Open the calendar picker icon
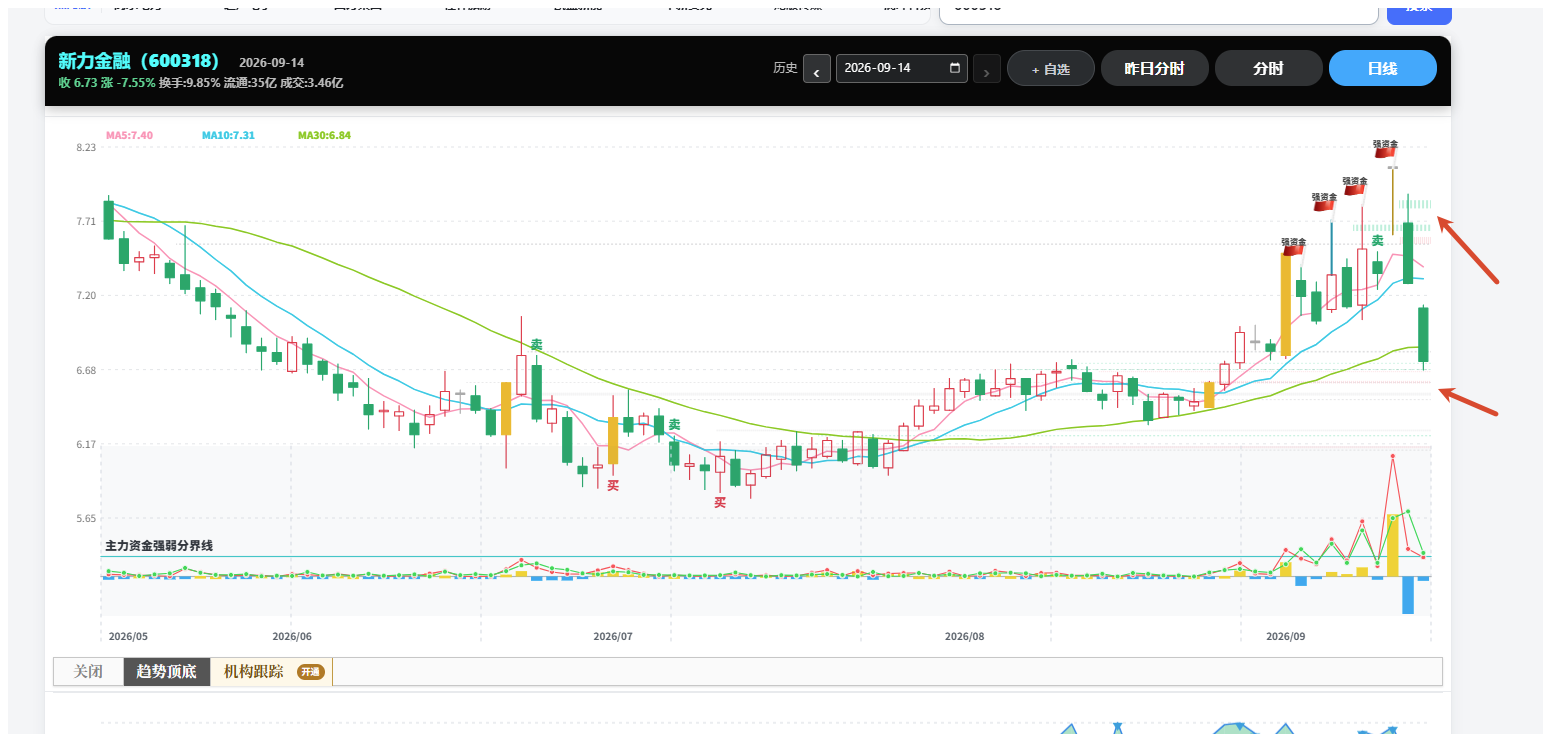The image size is (1551, 742). [x=955, y=68]
